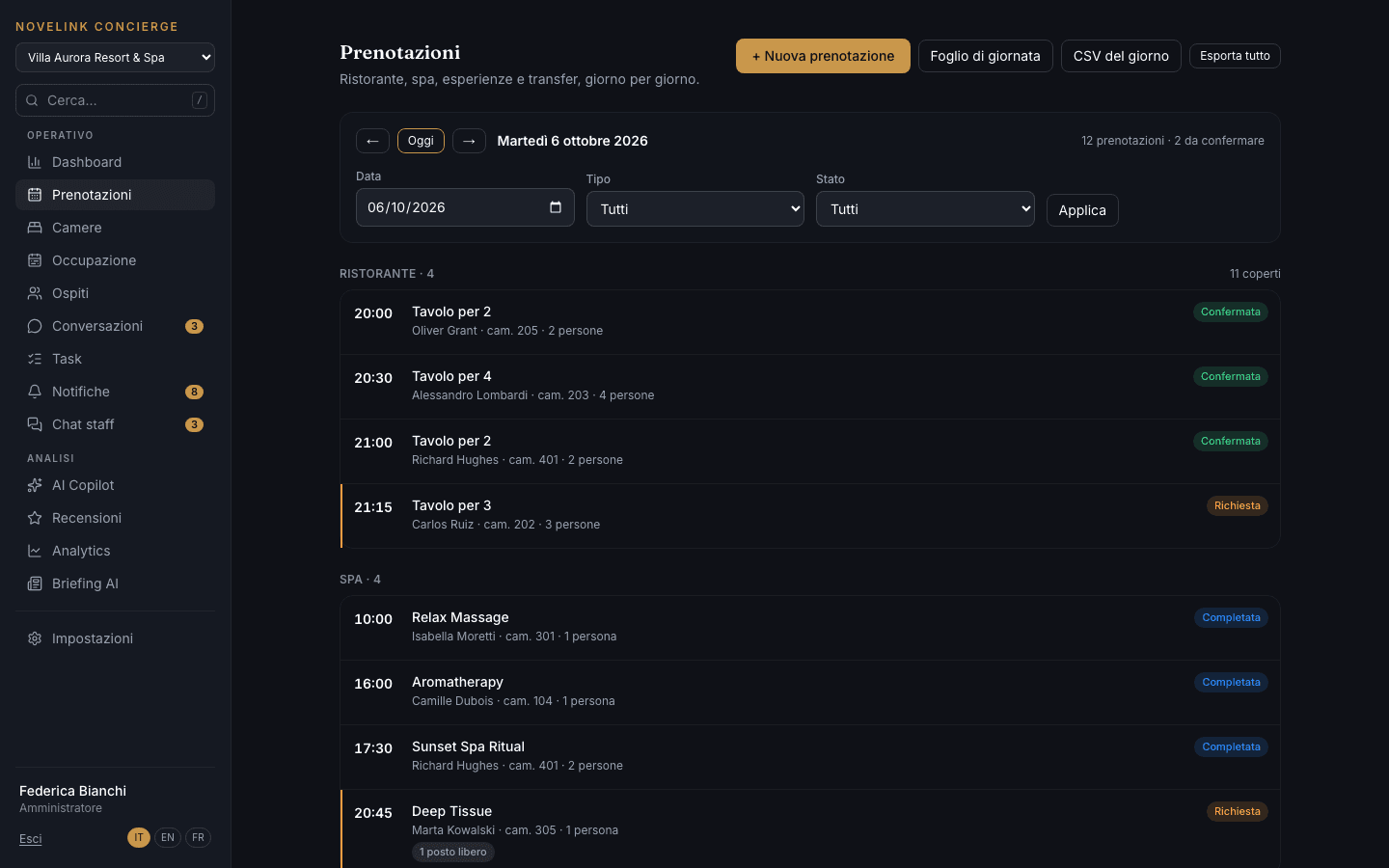Click CSV del giorno button
1389x868 pixels.
[1121, 56]
